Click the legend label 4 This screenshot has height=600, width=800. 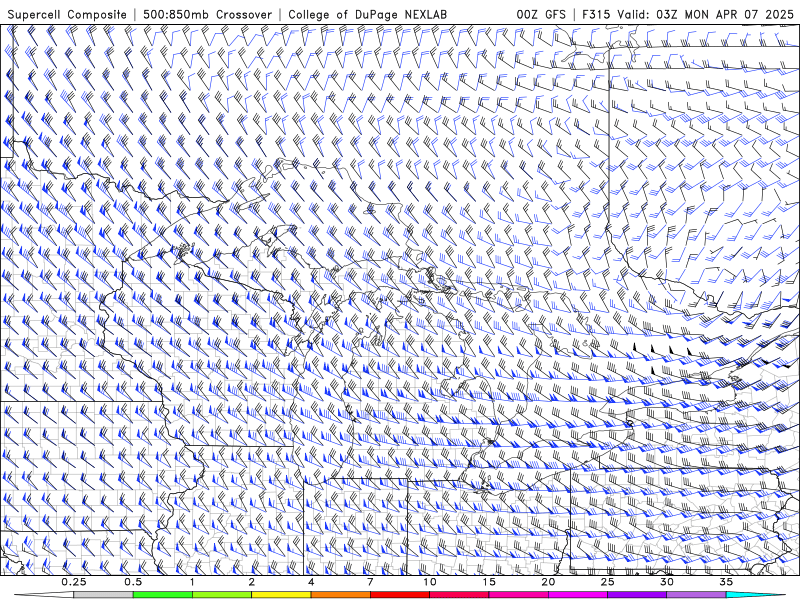tap(311, 582)
